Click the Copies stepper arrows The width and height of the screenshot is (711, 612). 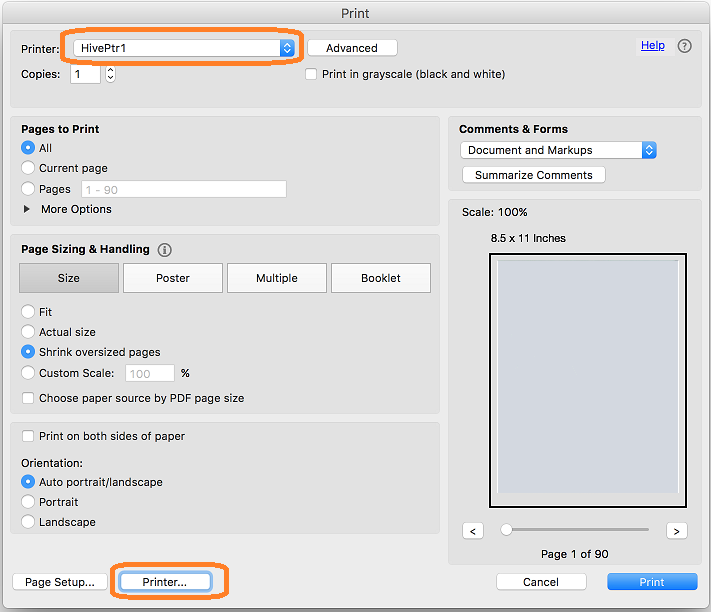tap(110, 74)
